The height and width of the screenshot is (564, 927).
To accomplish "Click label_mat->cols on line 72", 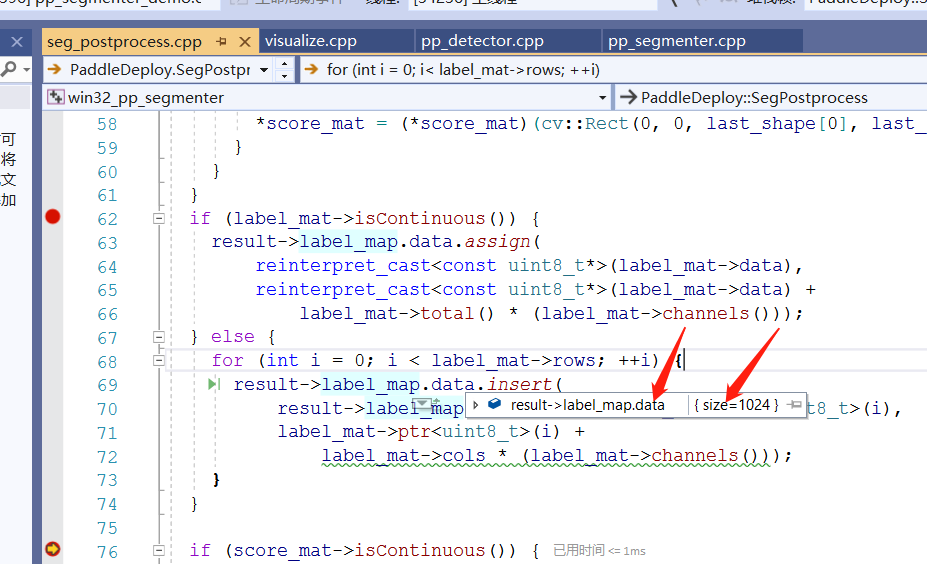I will (403, 456).
